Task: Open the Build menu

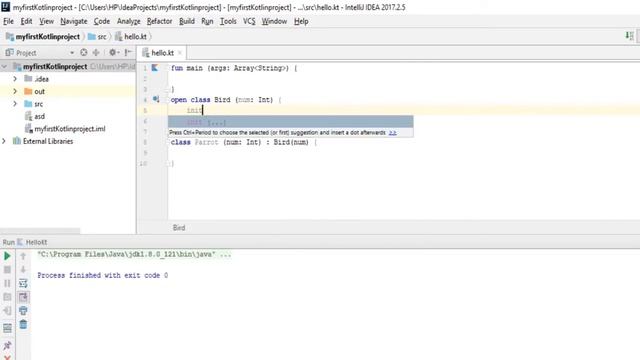Action: (187, 21)
